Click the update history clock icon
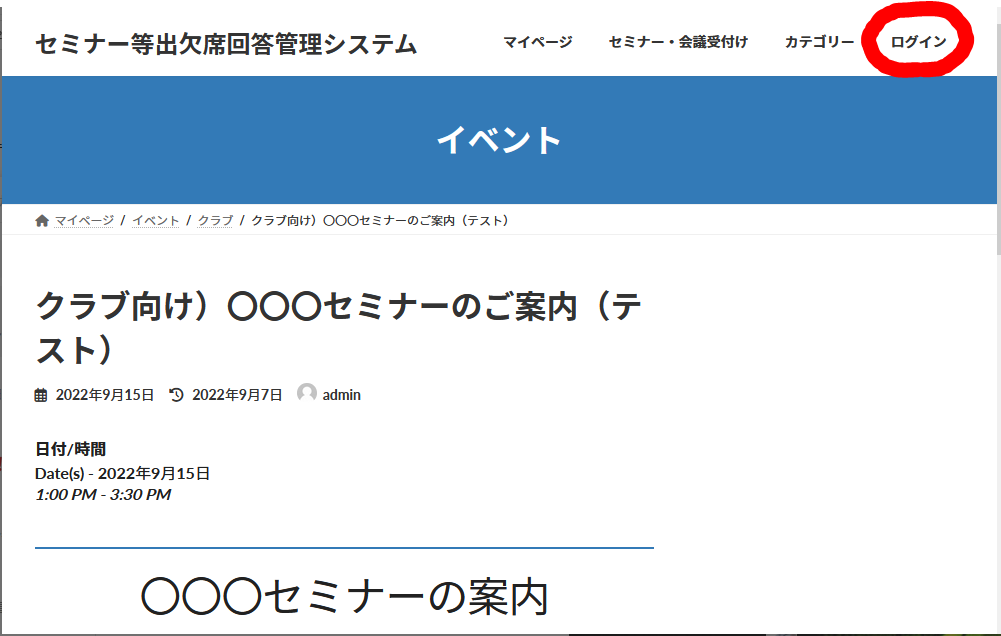This screenshot has width=1001, height=636. pos(177,395)
